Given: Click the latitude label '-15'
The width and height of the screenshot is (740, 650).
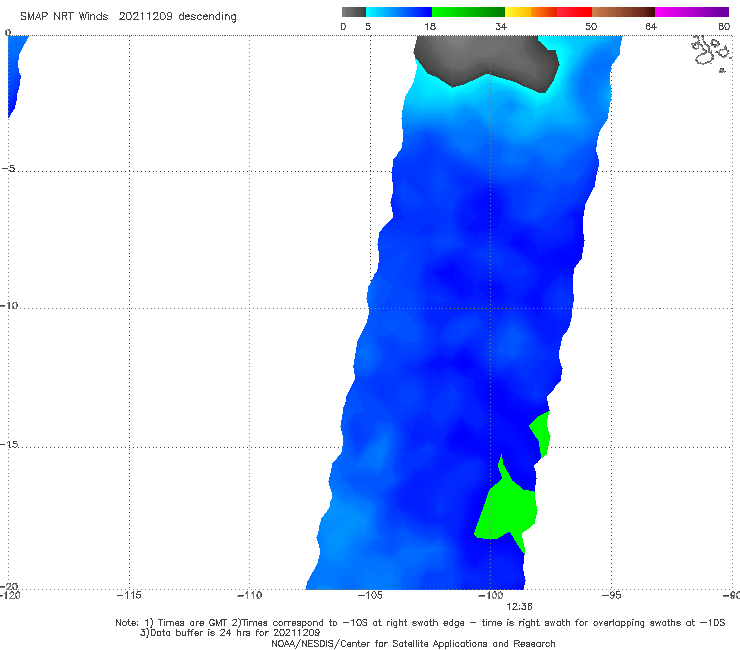Looking at the screenshot, I should point(8,444).
